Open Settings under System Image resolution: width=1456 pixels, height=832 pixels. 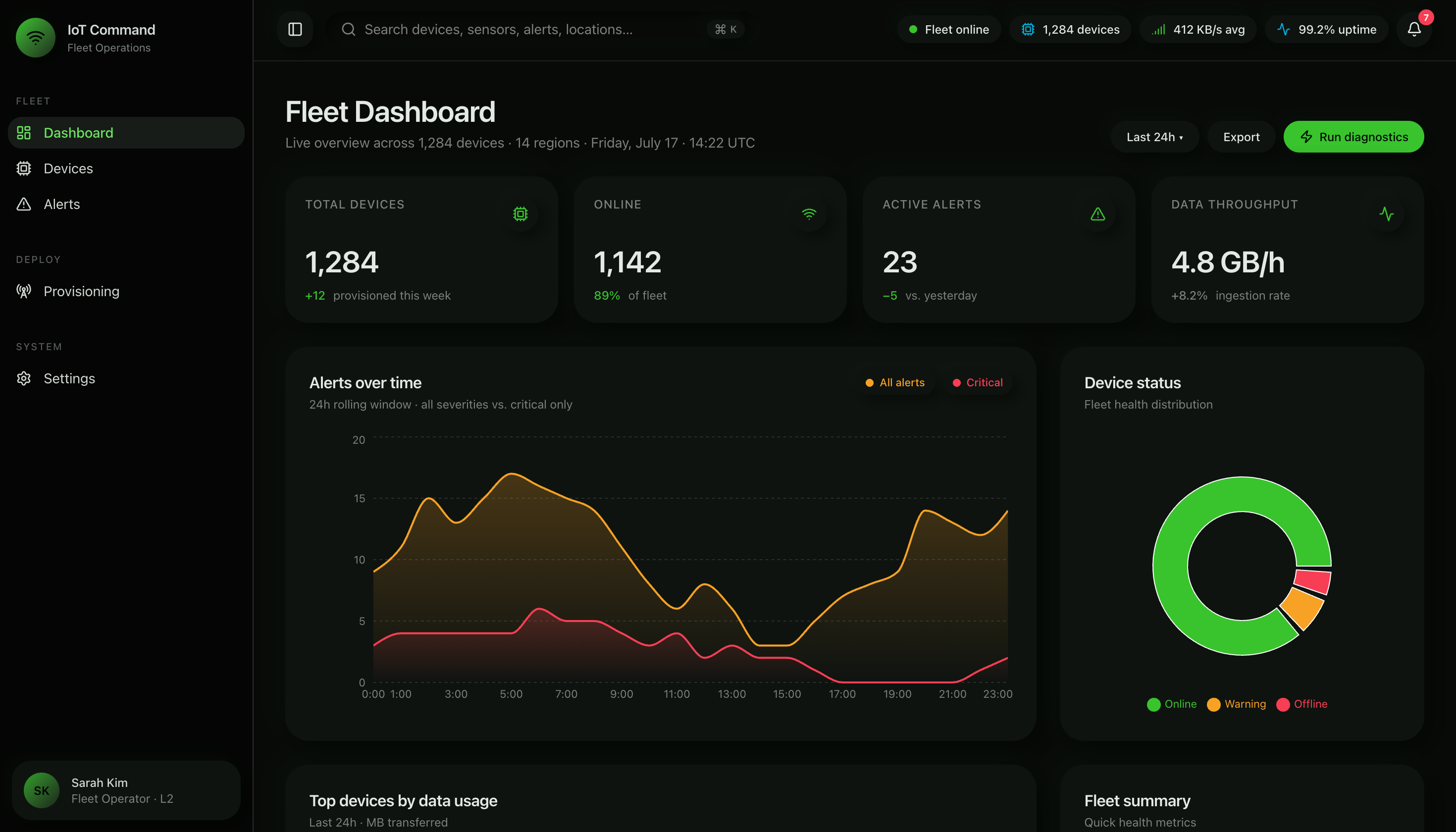click(126, 378)
